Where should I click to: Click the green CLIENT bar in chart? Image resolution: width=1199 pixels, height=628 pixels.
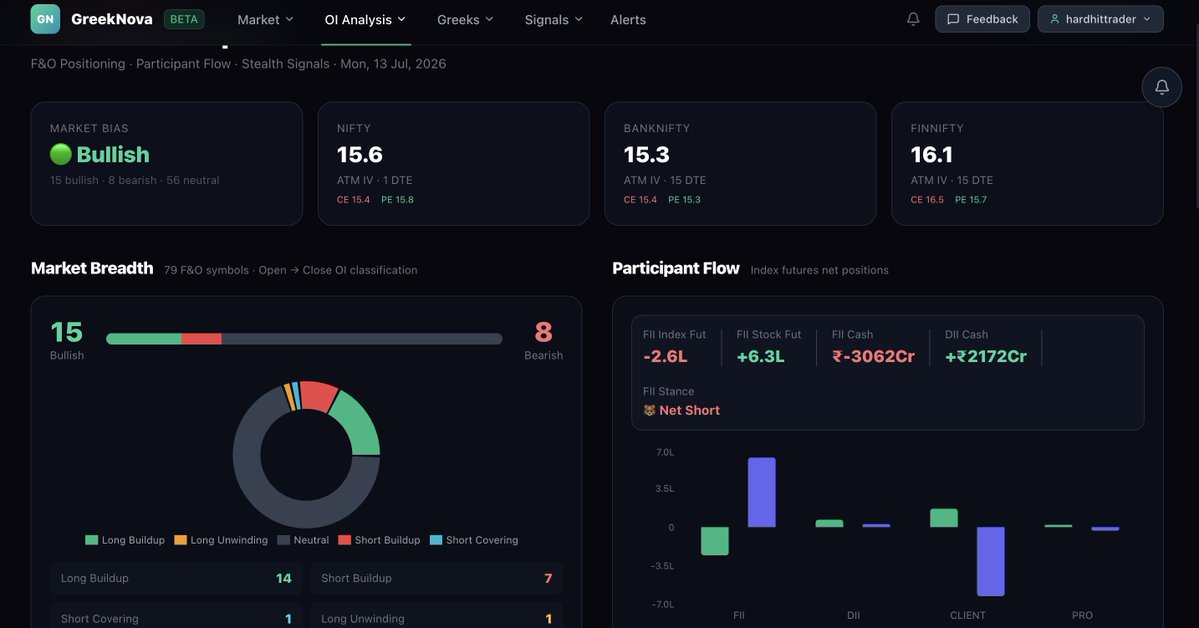pyautogui.click(x=944, y=518)
